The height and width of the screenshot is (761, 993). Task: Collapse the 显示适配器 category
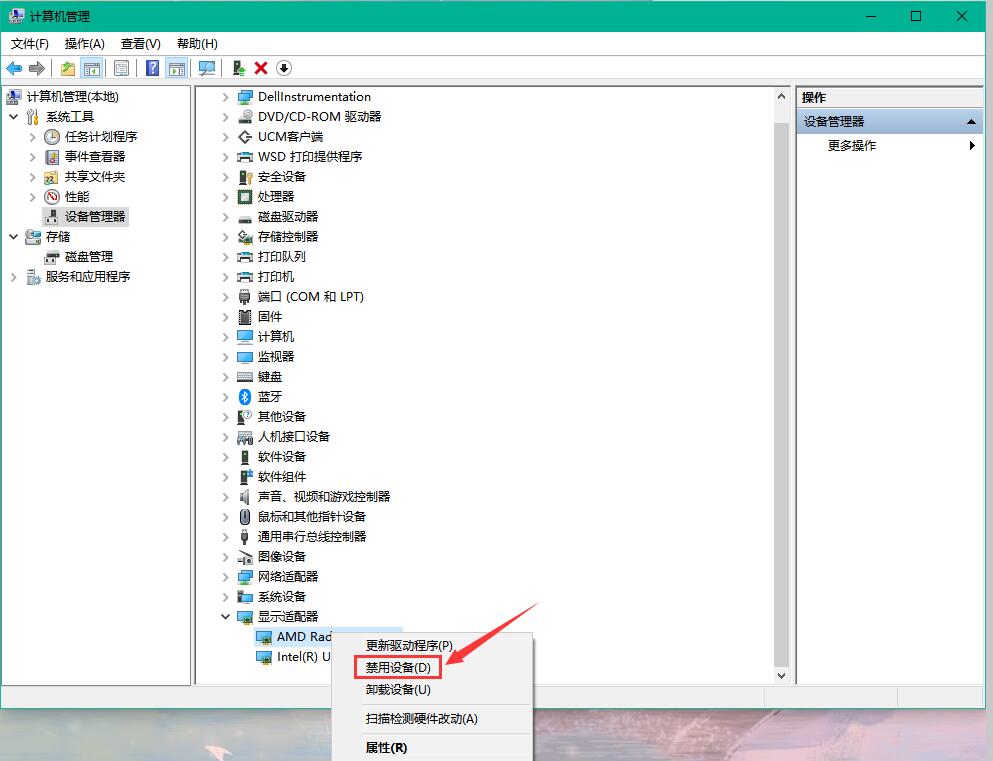coord(225,617)
